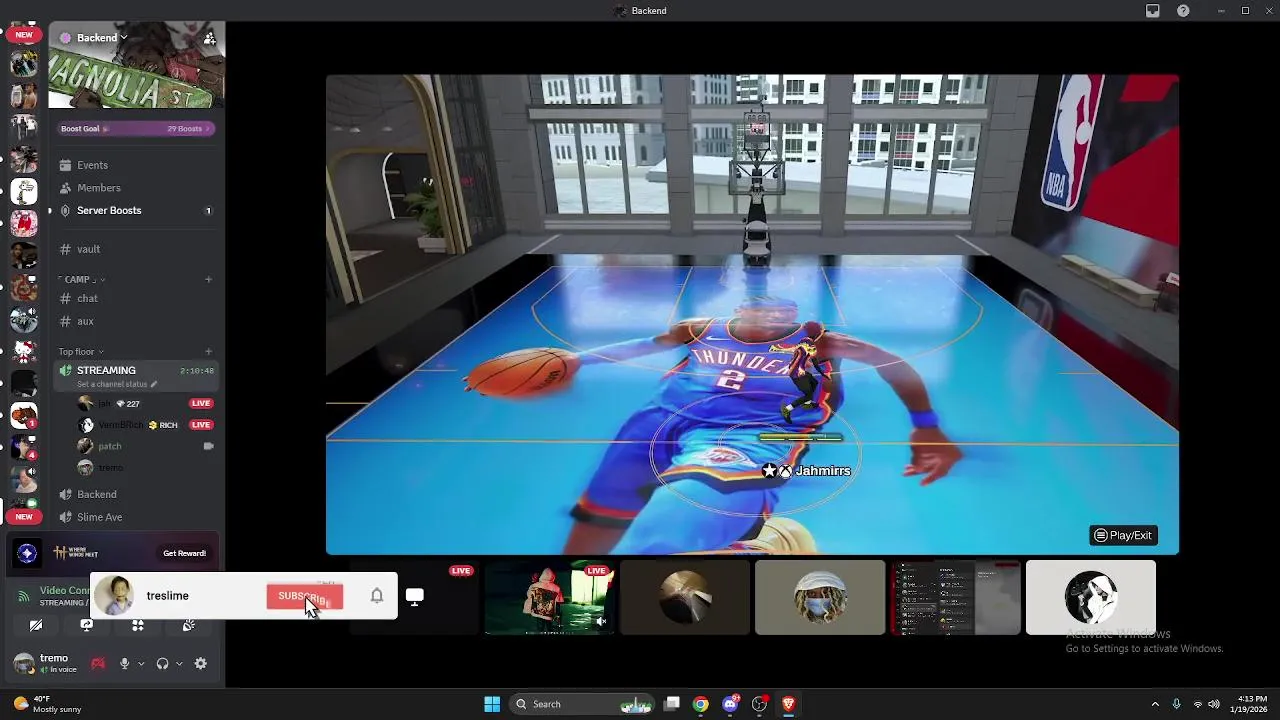Click the Get Reward! button
Viewport: 1280px width, 720px height.
[x=185, y=553]
